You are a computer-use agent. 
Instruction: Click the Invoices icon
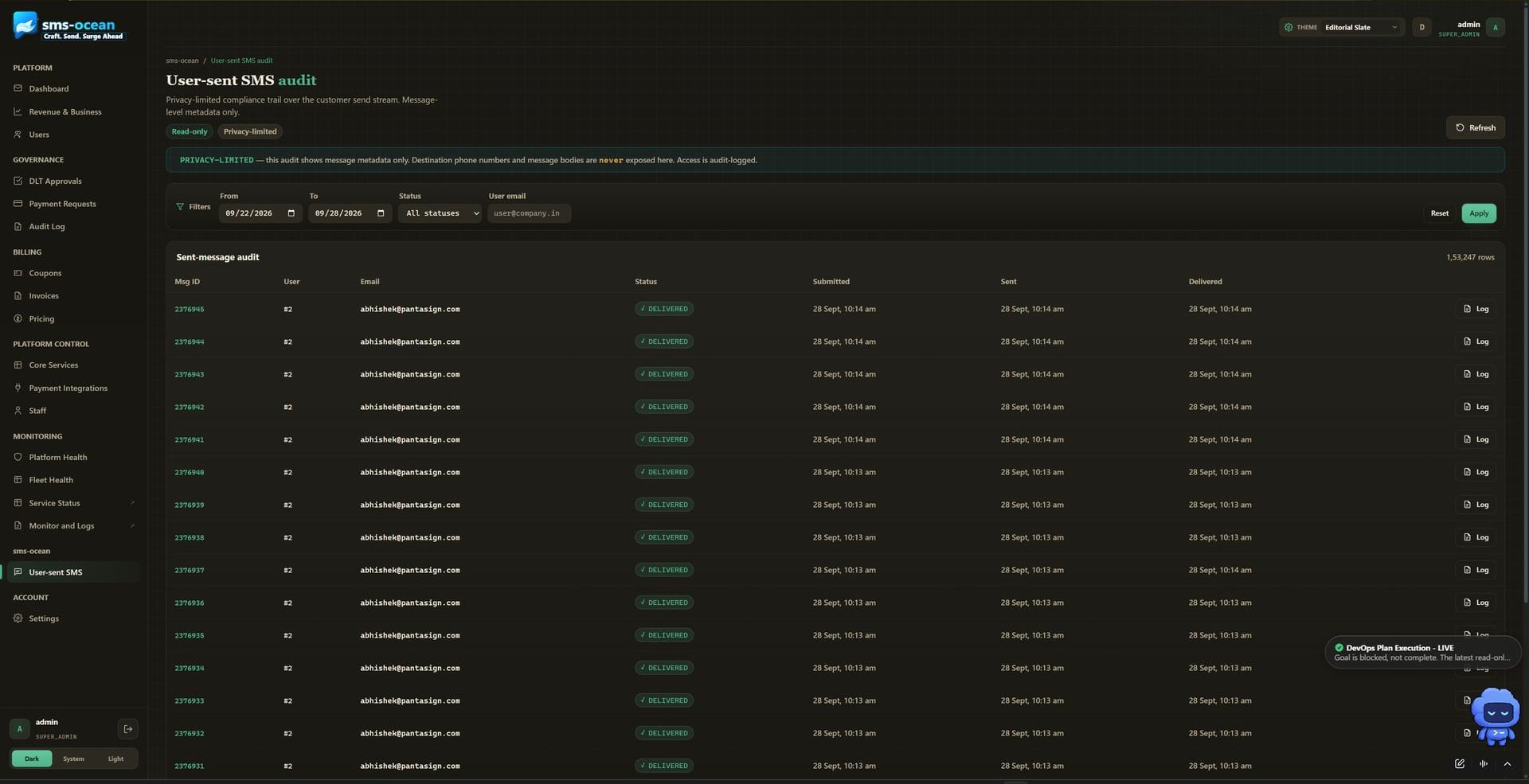[18, 295]
